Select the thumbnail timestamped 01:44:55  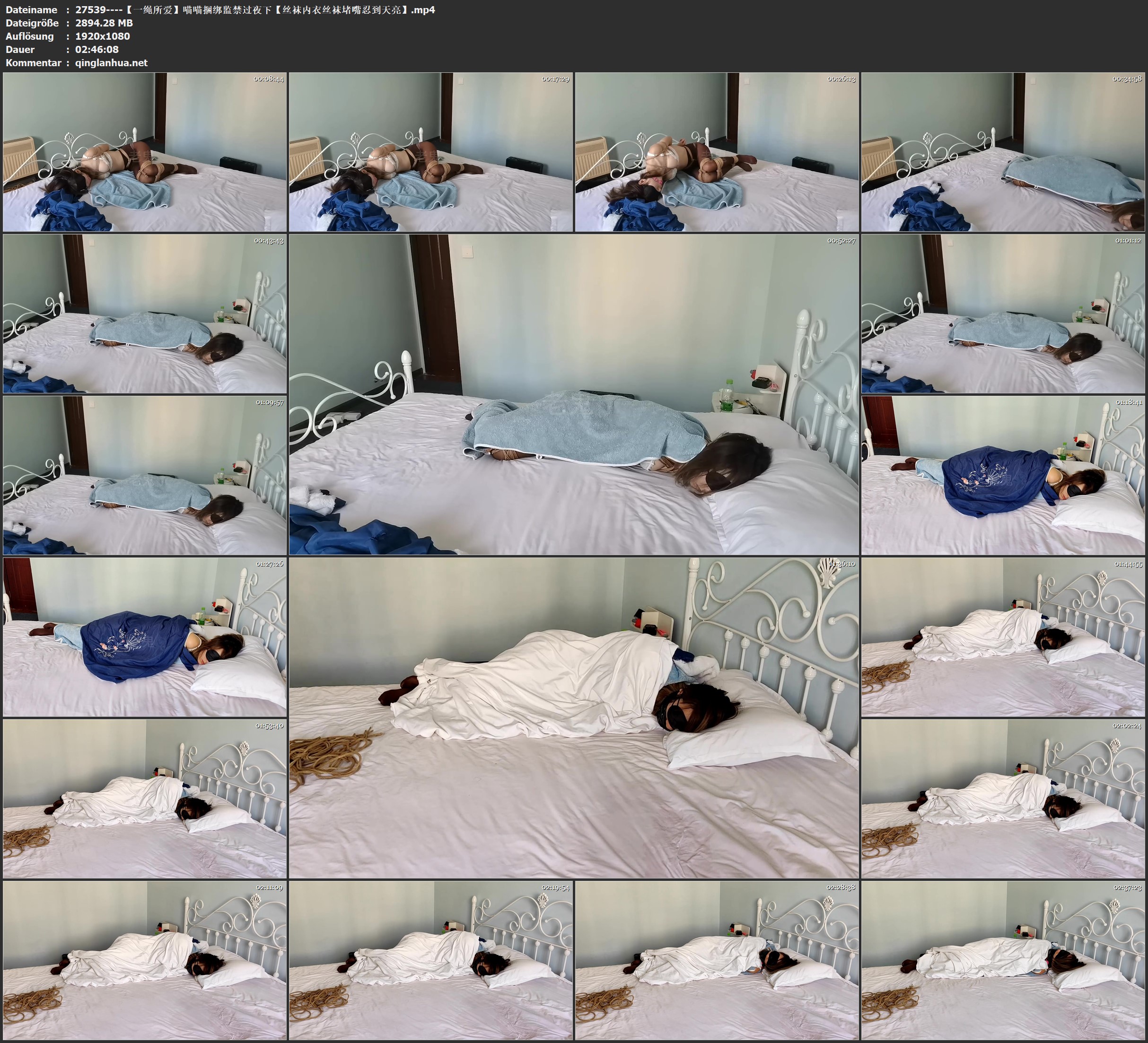tap(1003, 637)
